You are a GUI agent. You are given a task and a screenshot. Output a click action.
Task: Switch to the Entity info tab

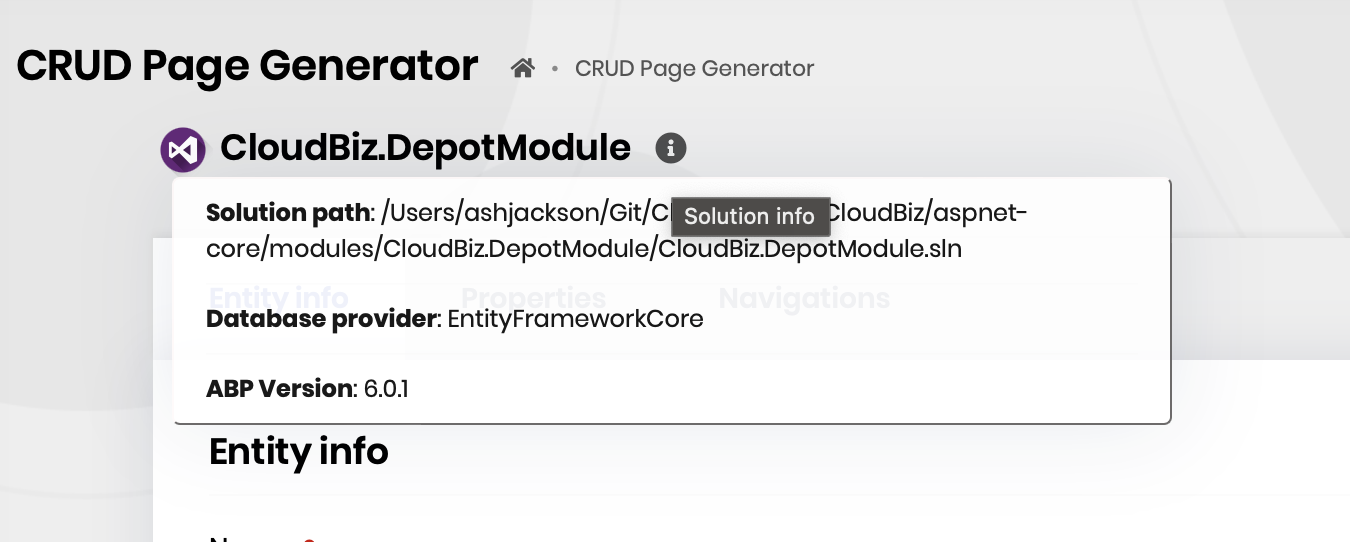pos(278,298)
